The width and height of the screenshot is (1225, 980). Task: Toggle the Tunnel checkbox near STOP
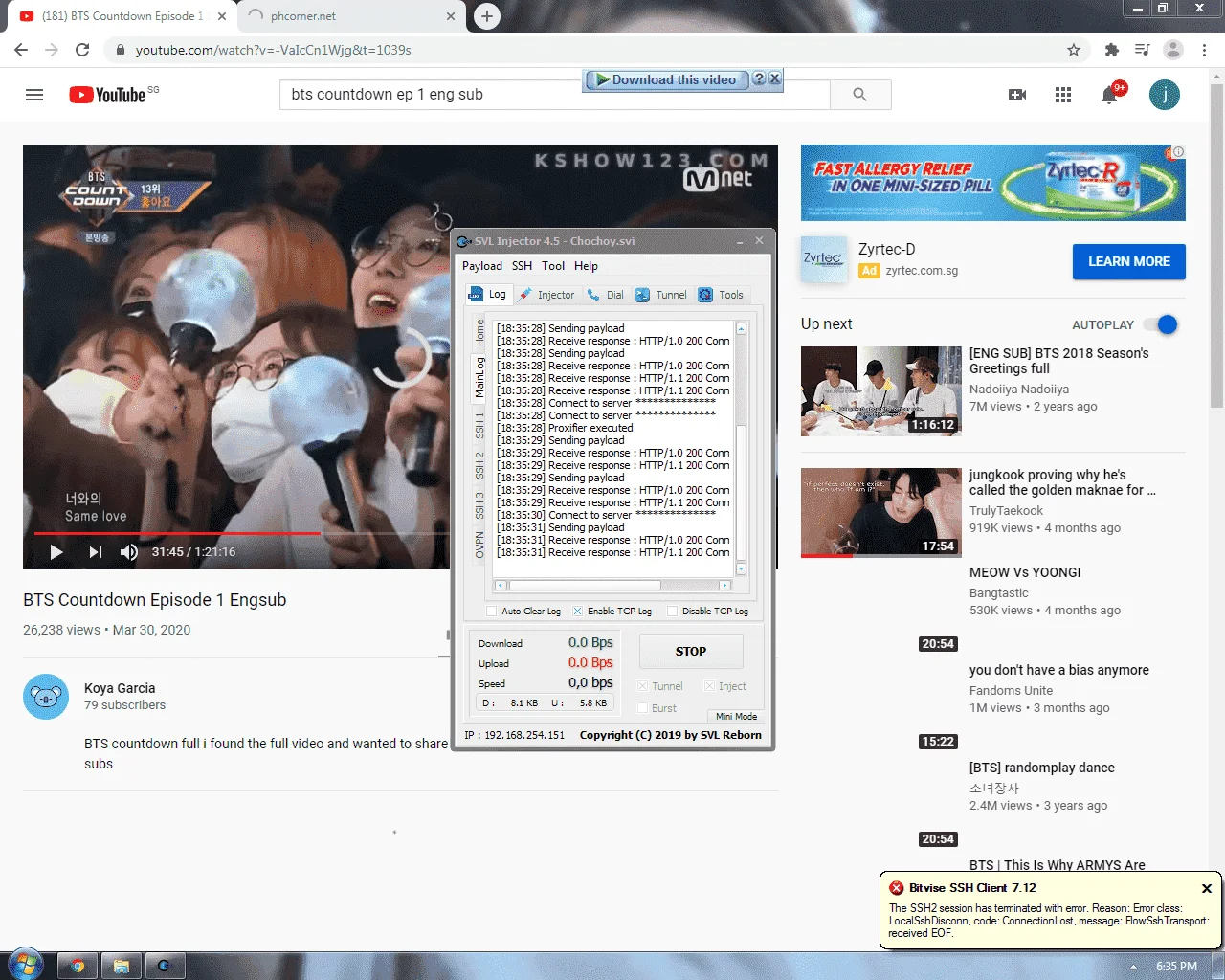click(x=642, y=686)
